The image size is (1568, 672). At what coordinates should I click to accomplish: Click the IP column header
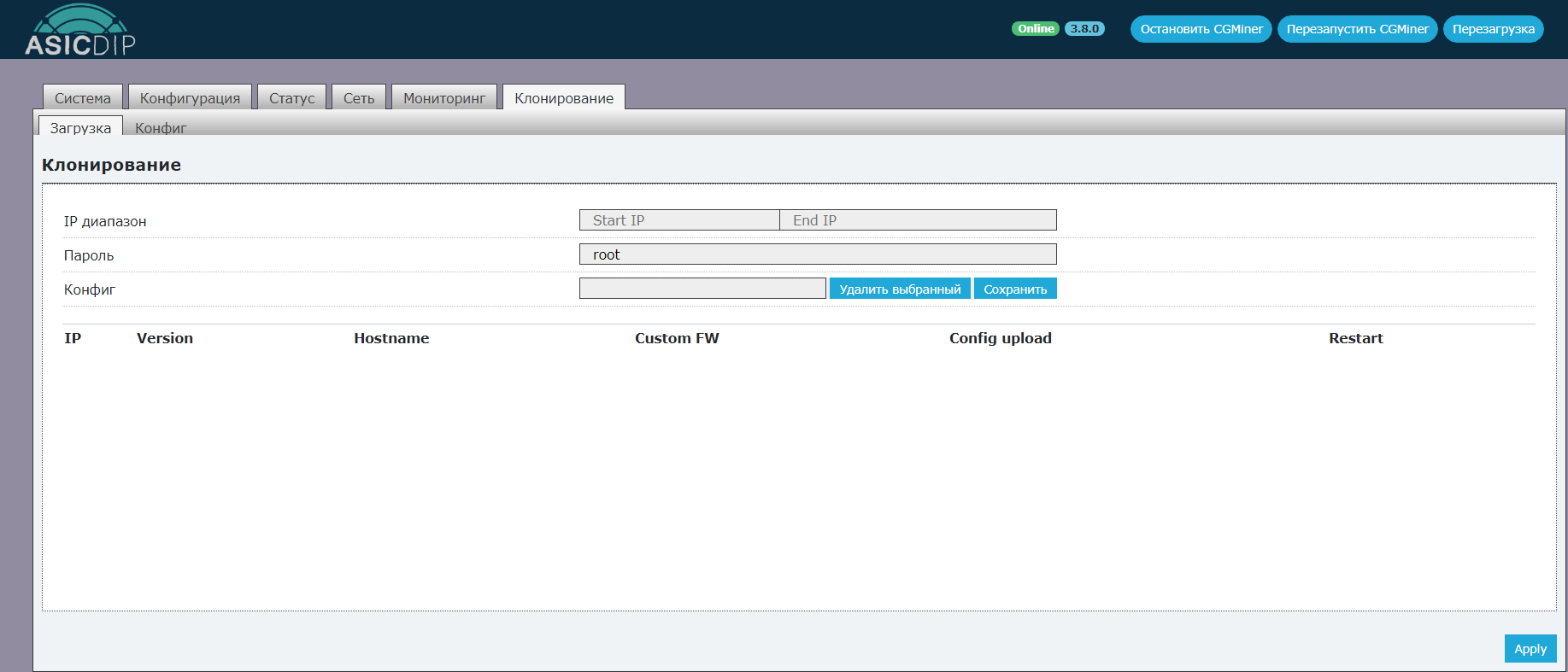pos(73,338)
